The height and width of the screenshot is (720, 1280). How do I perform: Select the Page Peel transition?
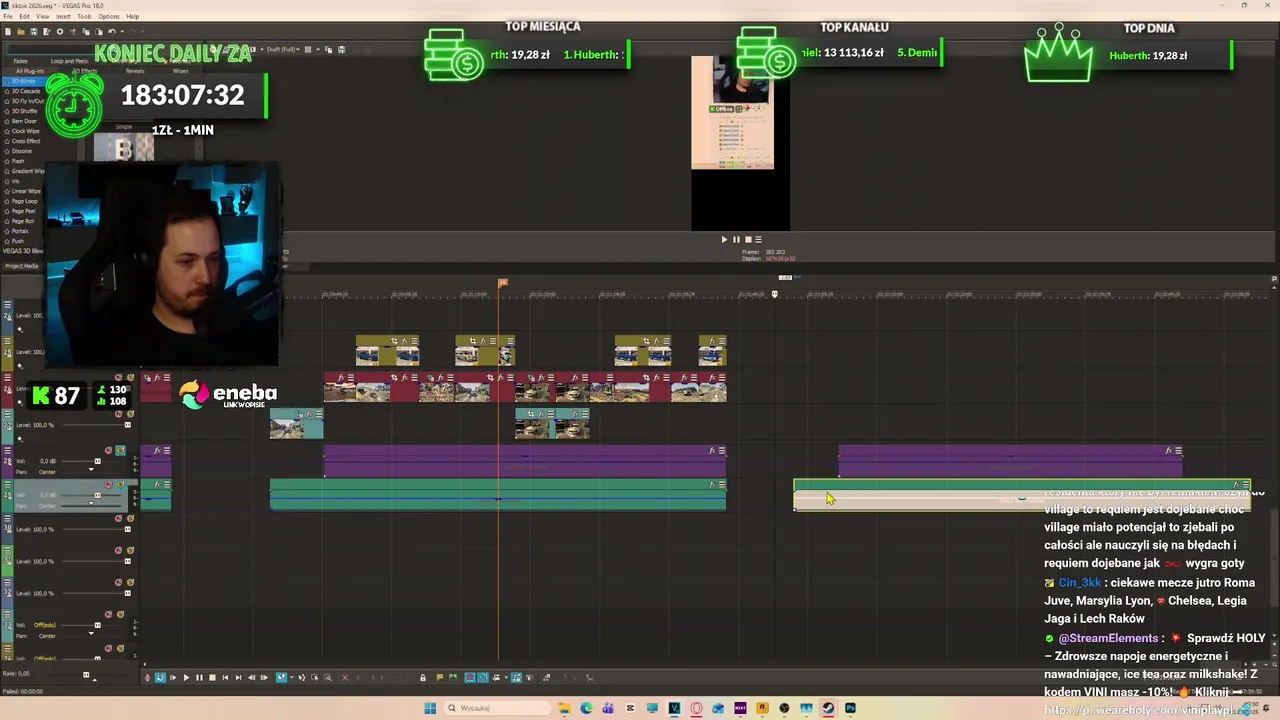click(x=23, y=211)
